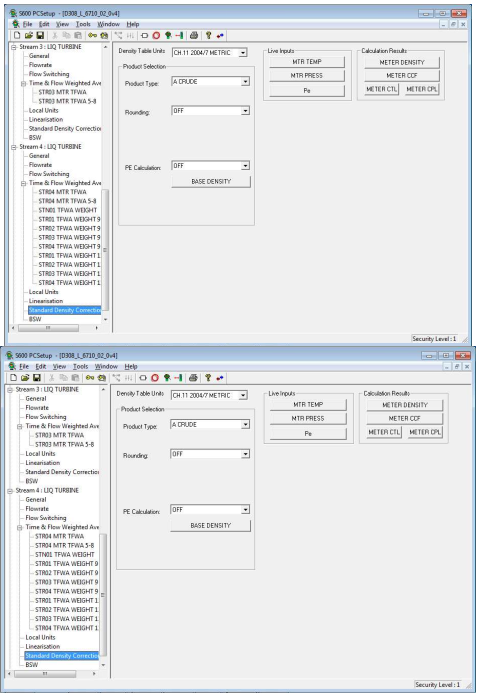This screenshot has height=695, width=480.
Task: Open the Density Table Units combo box in the top window
Action: [x=243, y=53]
